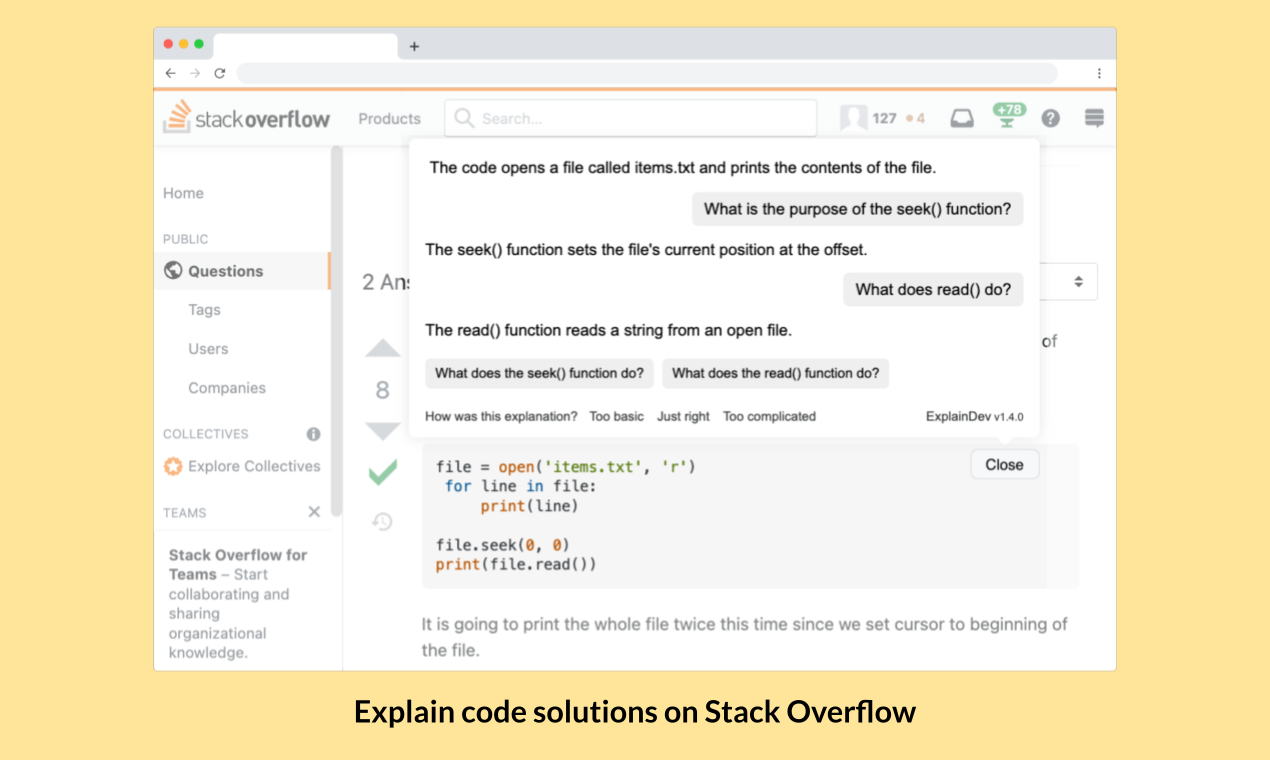Click the sidebar vertical scrollbar
Image resolution: width=1270 pixels, height=760 pixels.
(x=337, y=330)
